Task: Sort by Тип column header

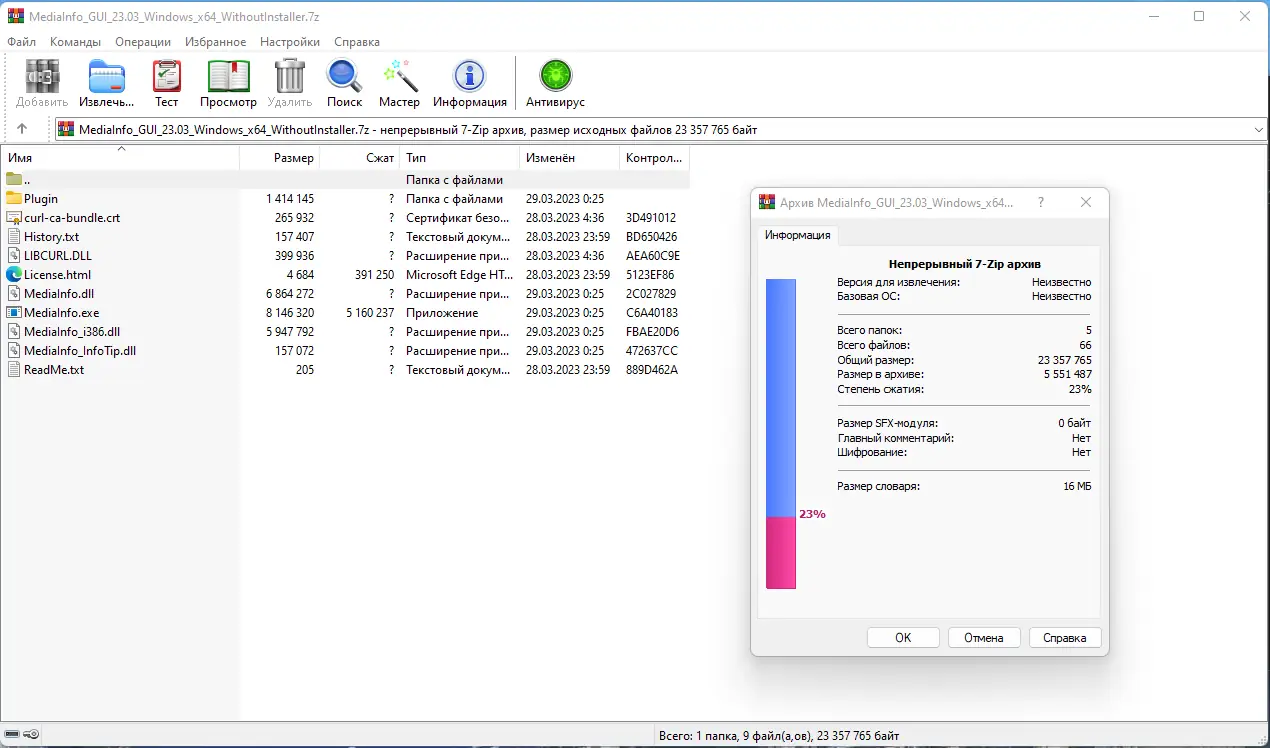Action: click(x=460, y=158)
